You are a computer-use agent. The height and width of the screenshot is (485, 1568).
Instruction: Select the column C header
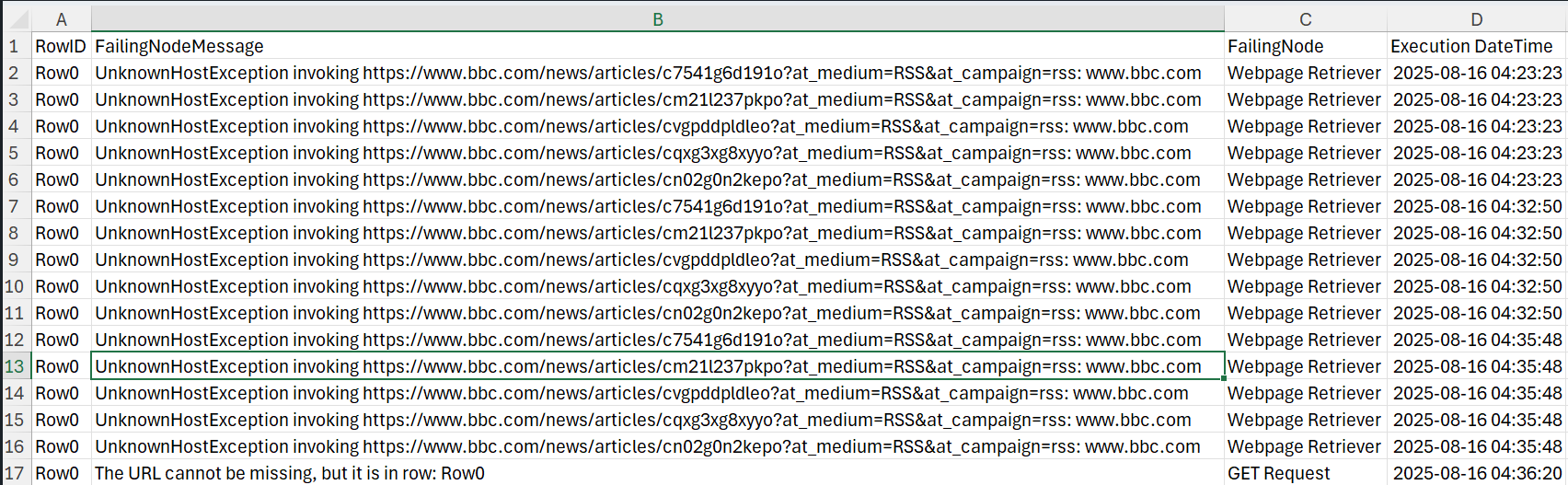point(1305,19)
